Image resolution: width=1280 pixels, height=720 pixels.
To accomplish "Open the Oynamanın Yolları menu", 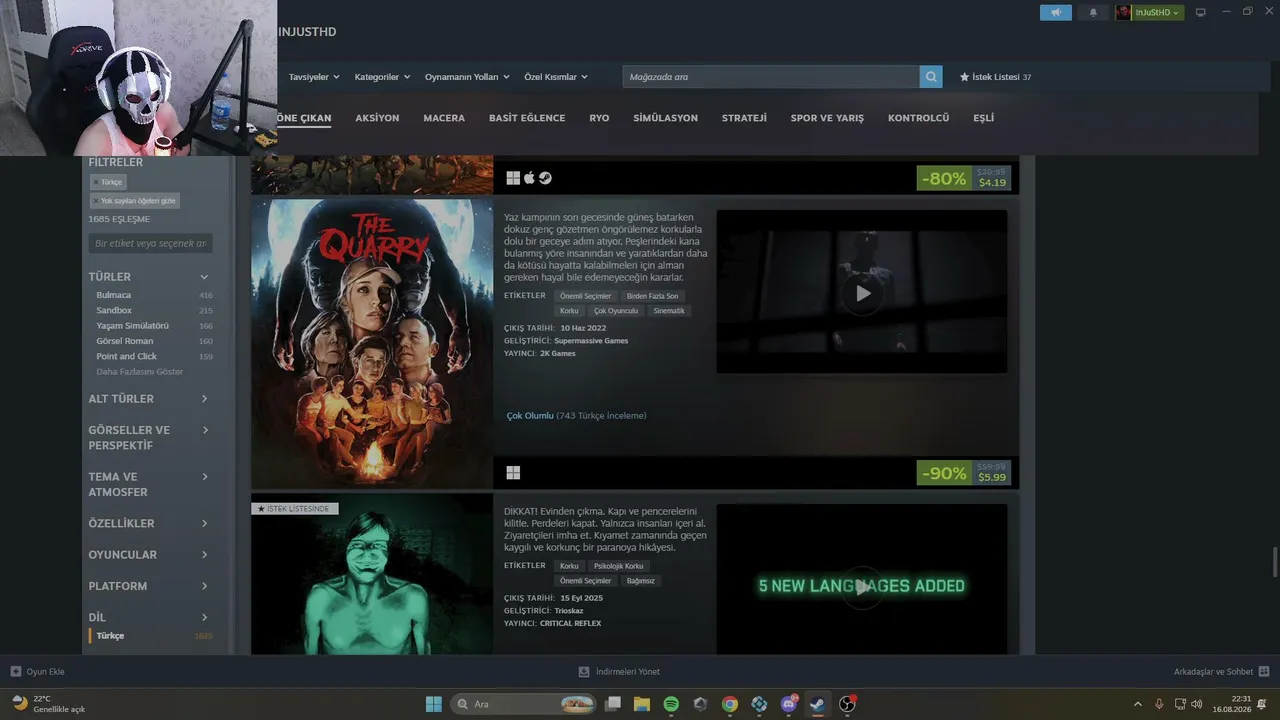I will 467,77.
